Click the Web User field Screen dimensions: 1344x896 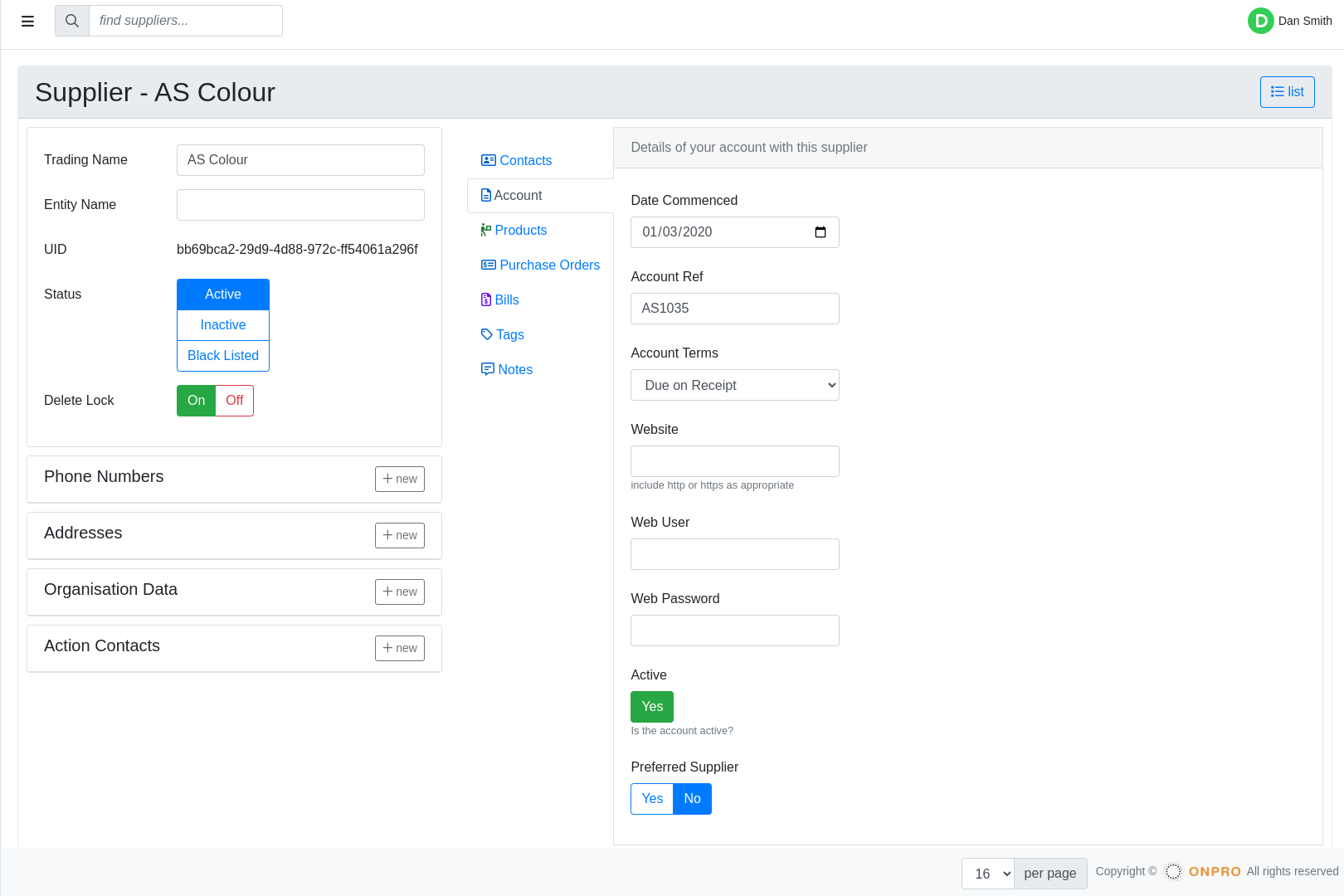pyautogui.click(x=735, y=554)
